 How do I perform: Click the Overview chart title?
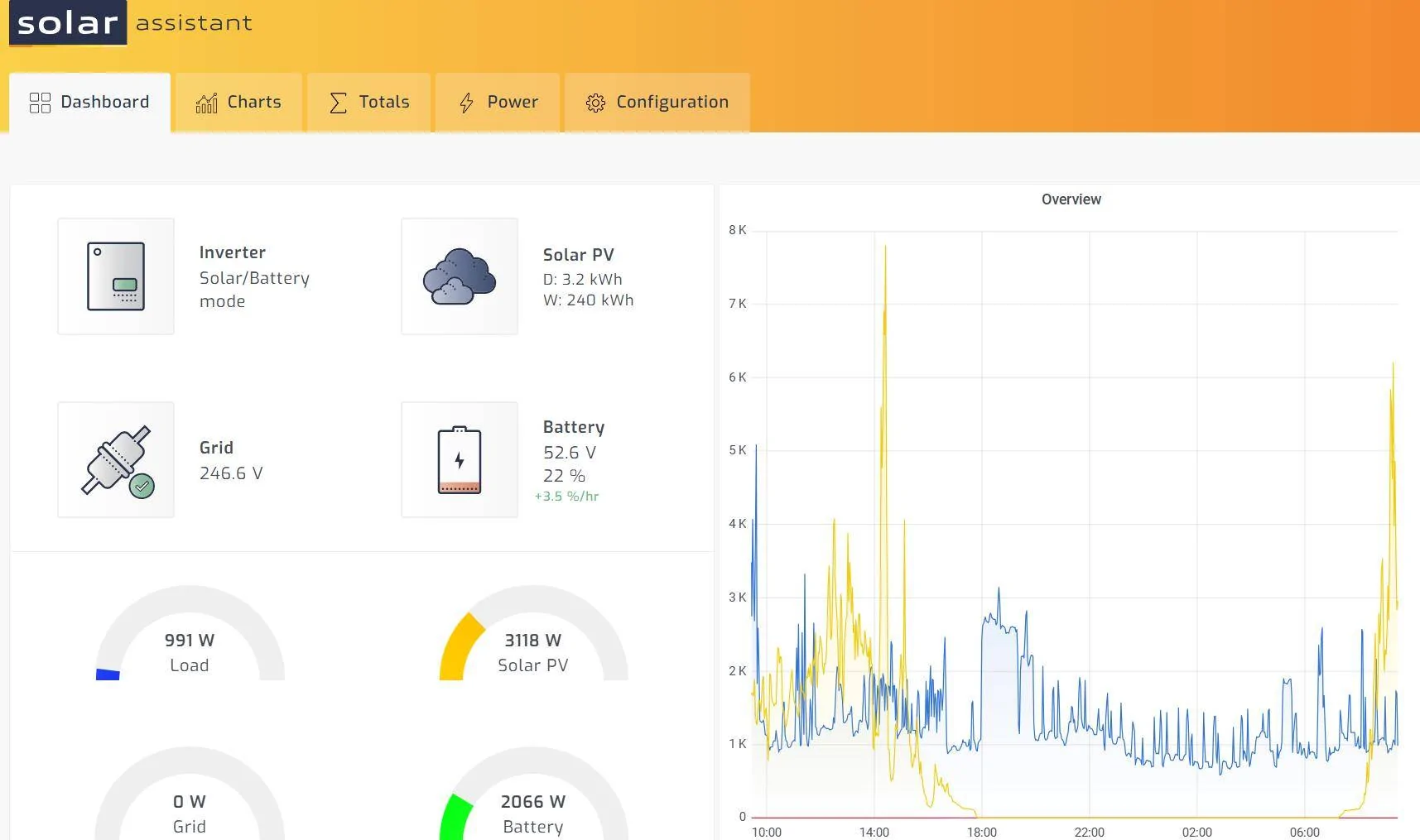[x=1071, y=199]
